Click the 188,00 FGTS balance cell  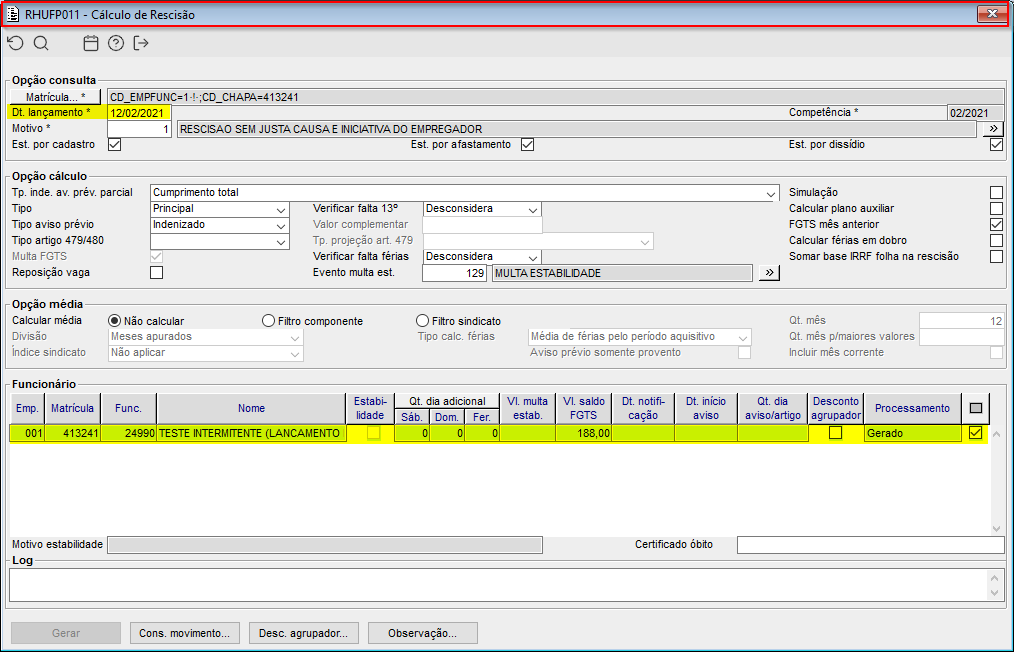click(x=584, y=433)
